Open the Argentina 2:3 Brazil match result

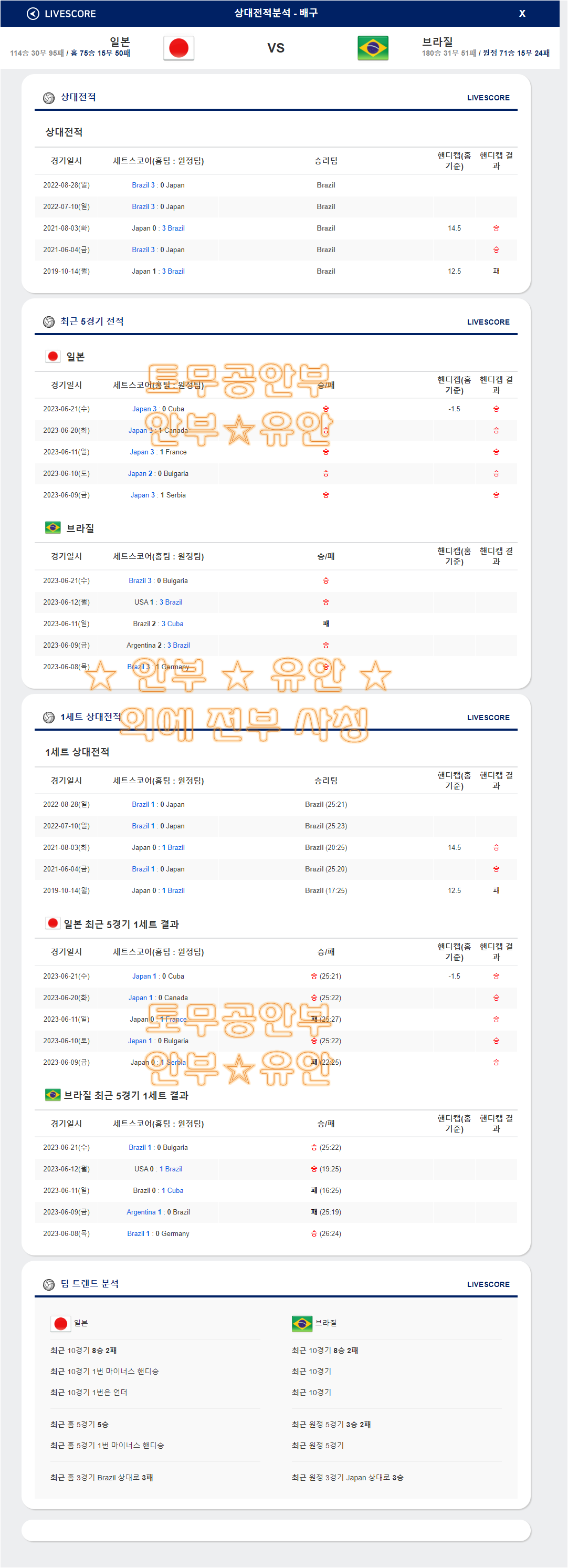click(x=158, y=645)
